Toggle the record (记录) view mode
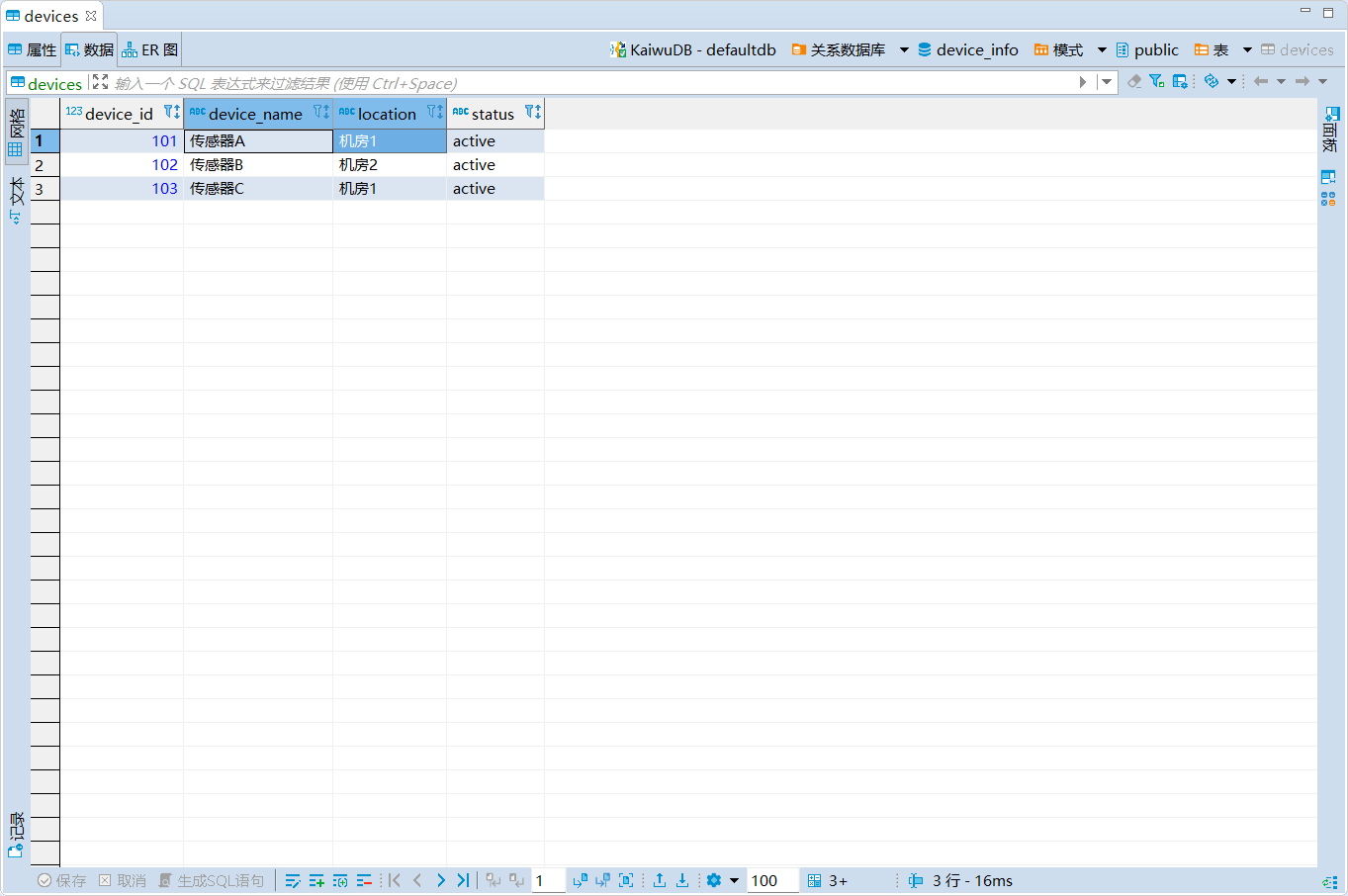This screenshot has width=1348, height=896. pos(16,835)
